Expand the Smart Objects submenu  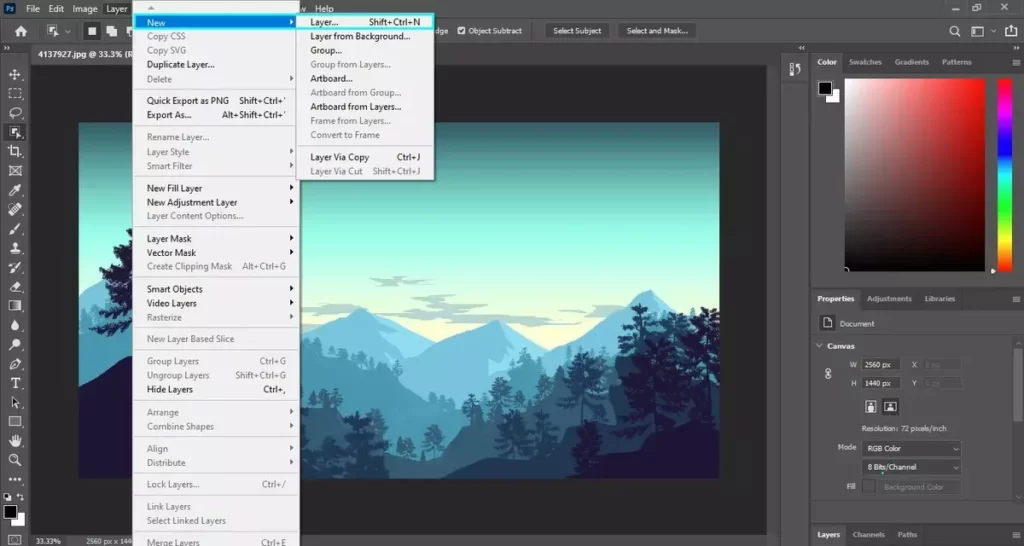[216, 289]
